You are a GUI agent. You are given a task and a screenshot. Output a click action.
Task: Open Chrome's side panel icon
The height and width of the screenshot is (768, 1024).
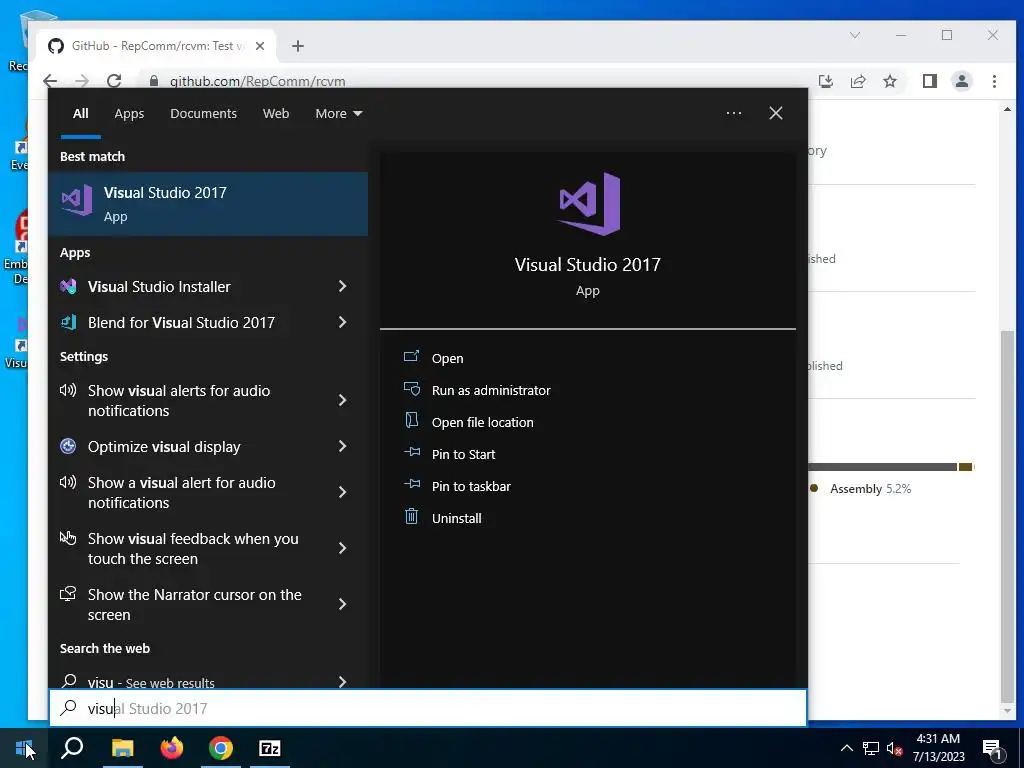click(929, 81)
